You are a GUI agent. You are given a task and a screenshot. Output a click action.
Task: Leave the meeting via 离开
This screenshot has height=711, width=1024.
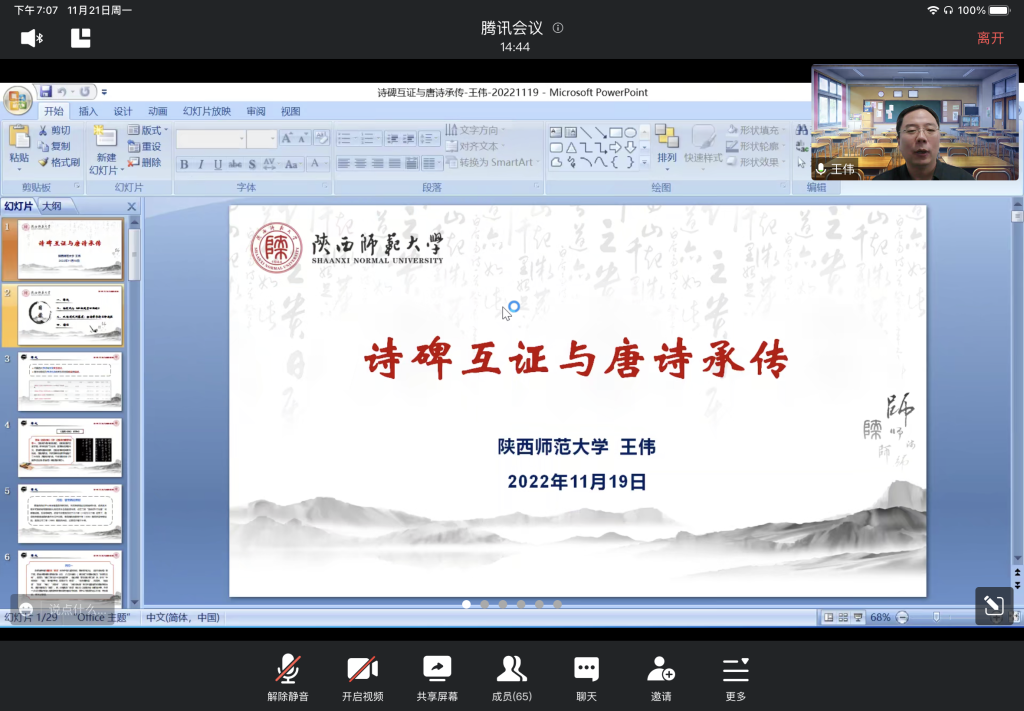(x=990, y=38)
